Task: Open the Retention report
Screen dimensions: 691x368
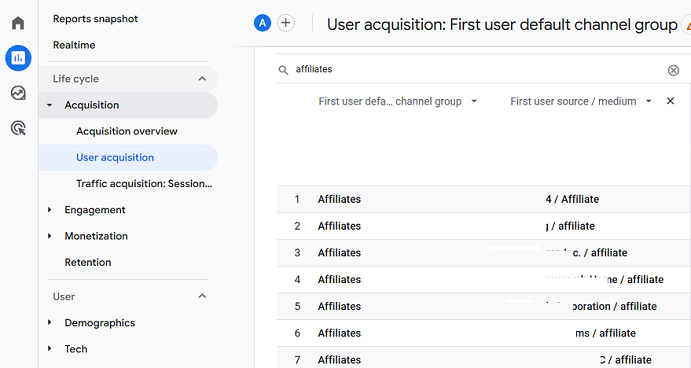Action: 88,262
